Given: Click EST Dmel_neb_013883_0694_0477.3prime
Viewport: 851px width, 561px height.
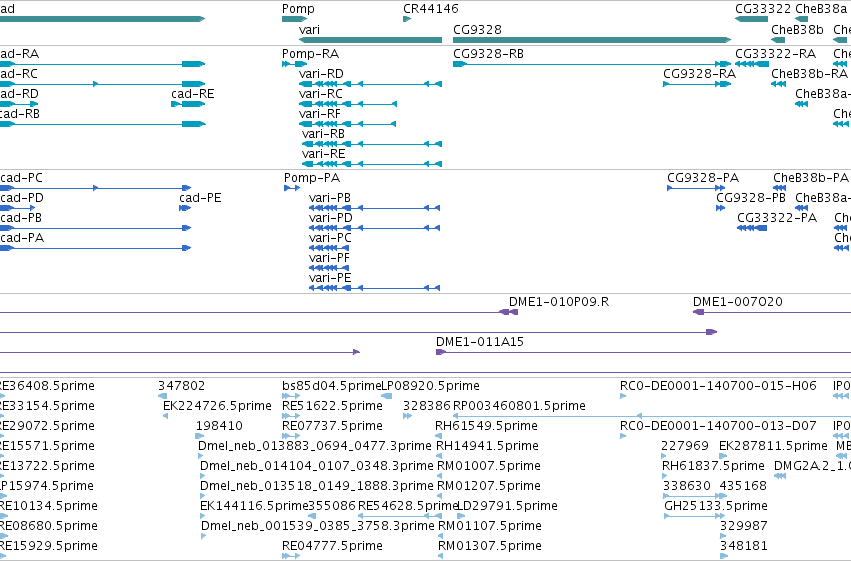Looking at the screenshot, I should pyautogui.click(x=315, y=447).
